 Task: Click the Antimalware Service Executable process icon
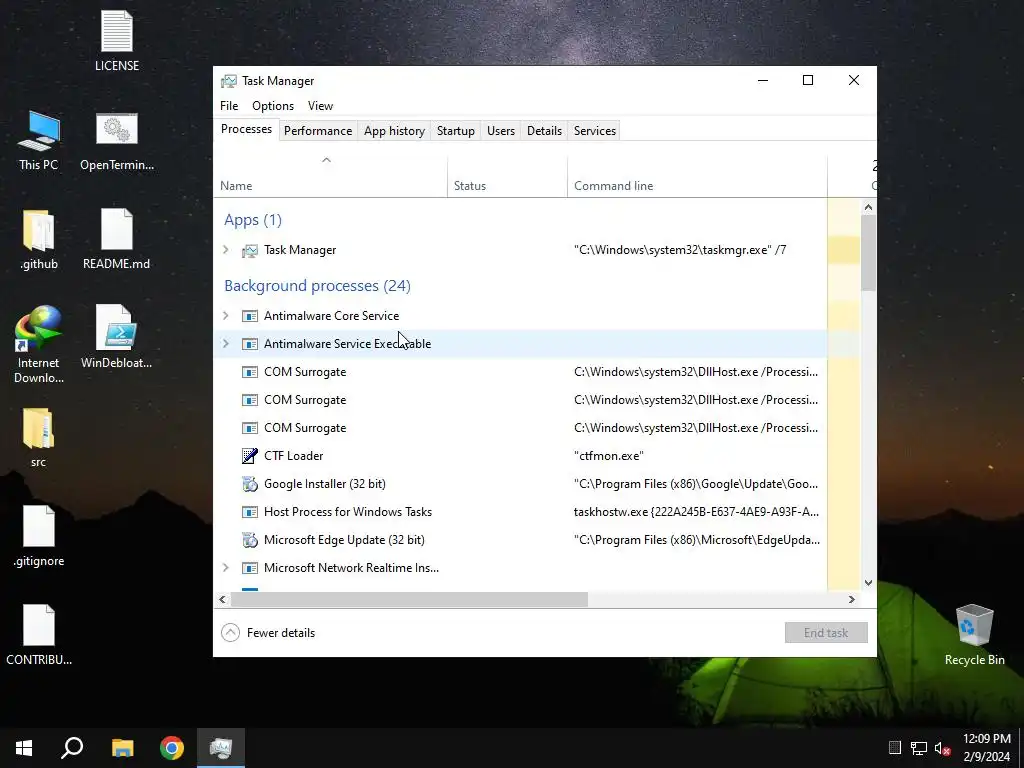(x=249, y=344)
